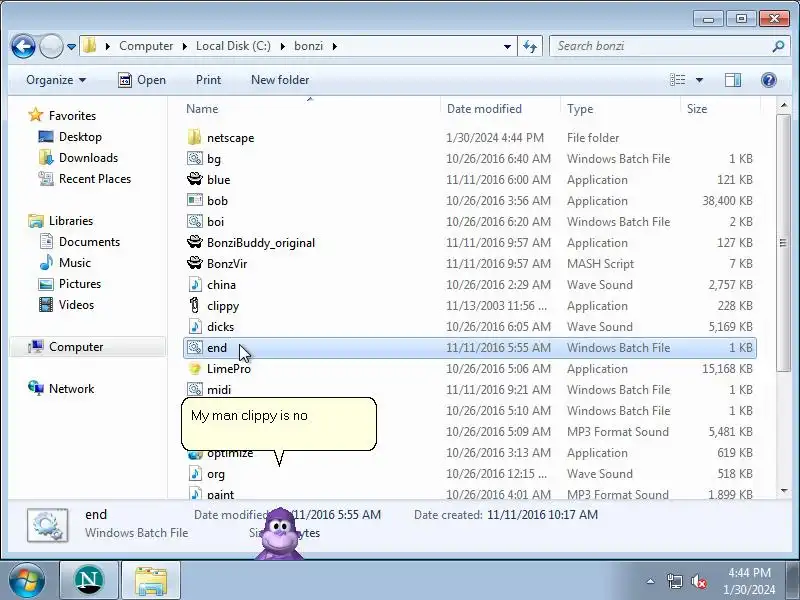Toggle the preview pane button
This screenshot has width=800, height=600.
(733, 80)
